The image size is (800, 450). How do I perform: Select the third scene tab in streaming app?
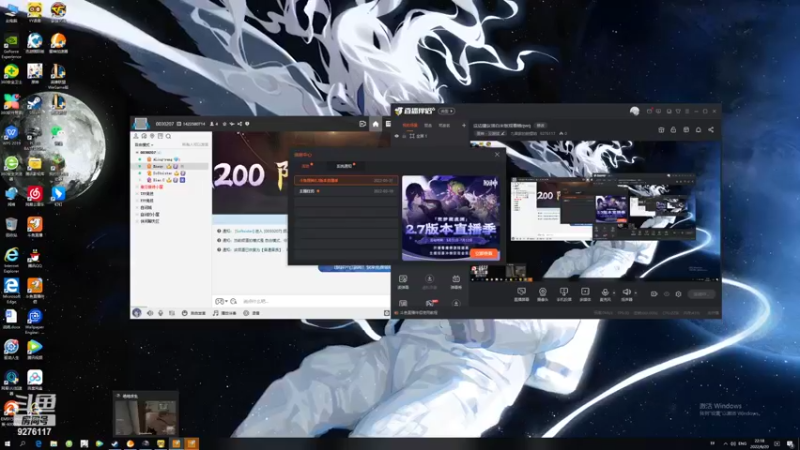[x=444, y=126]
